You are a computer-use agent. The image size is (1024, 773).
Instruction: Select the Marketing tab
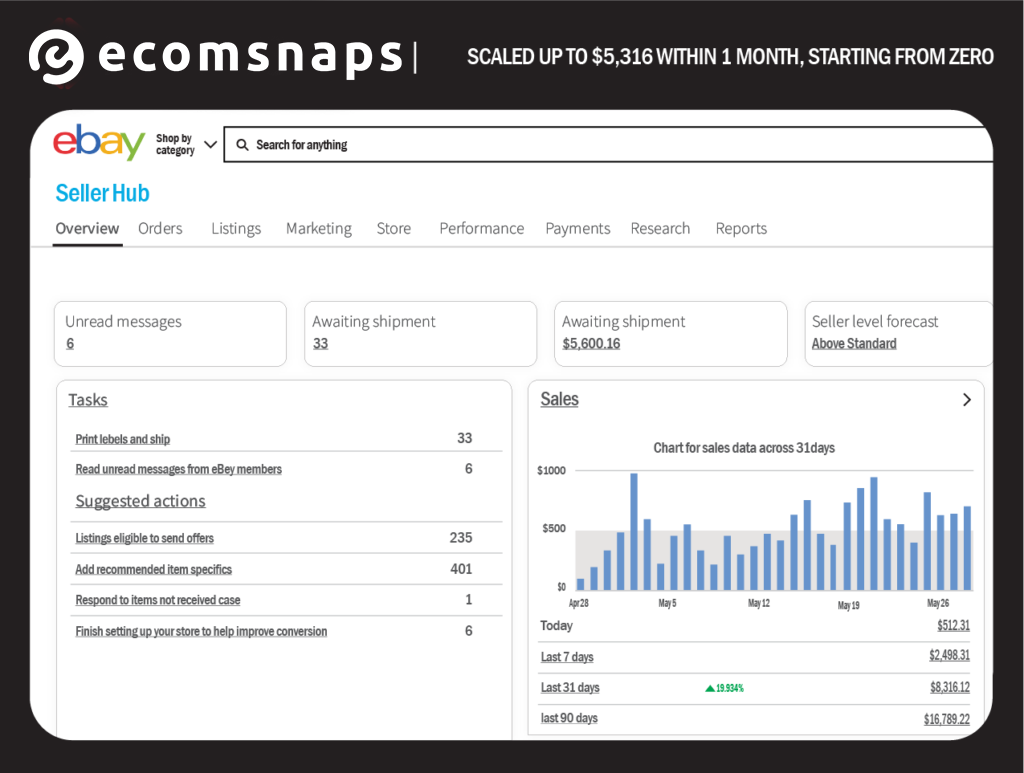click(319, 229)
